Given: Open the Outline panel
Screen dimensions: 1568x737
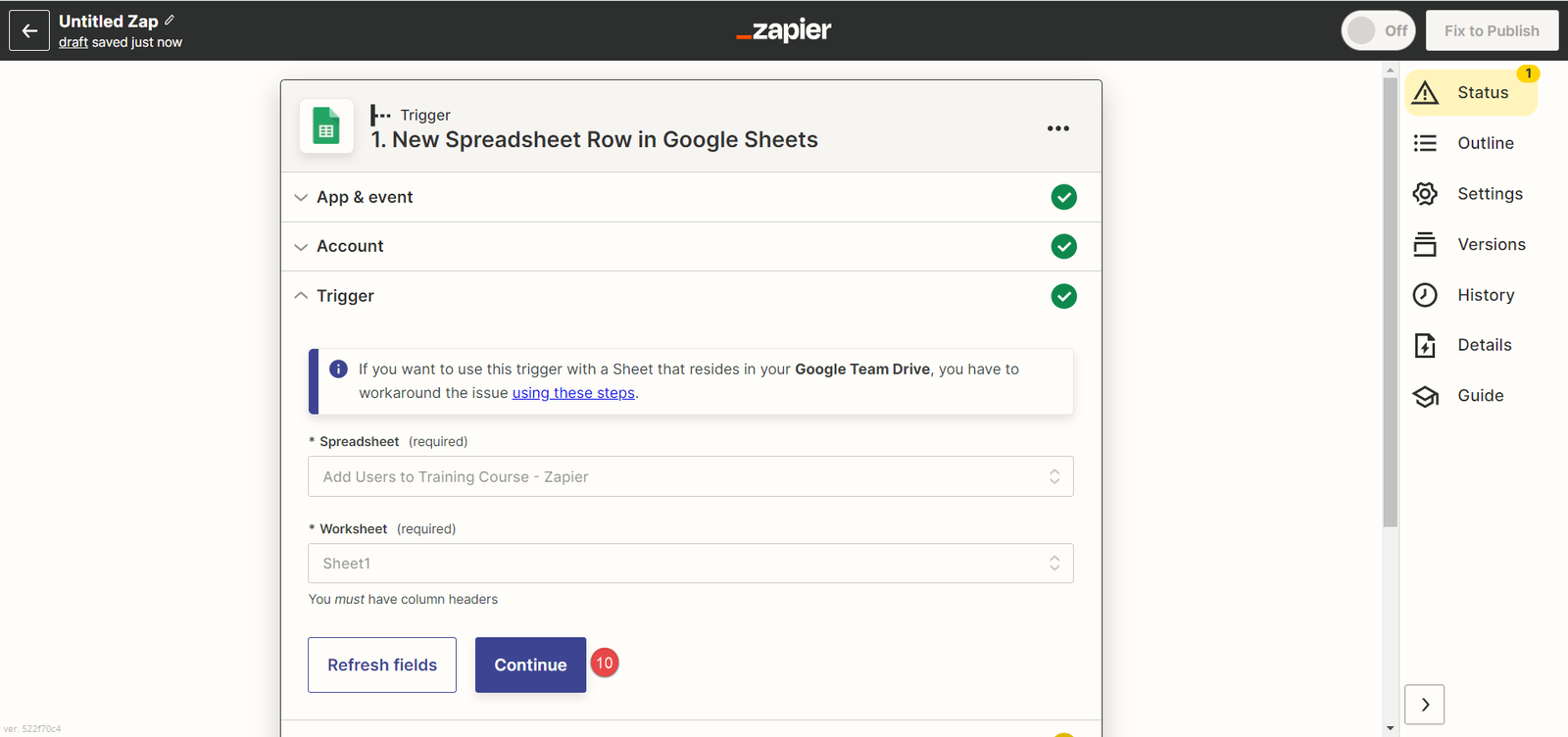Looking at the screenshot, I should click(1485, 143).
